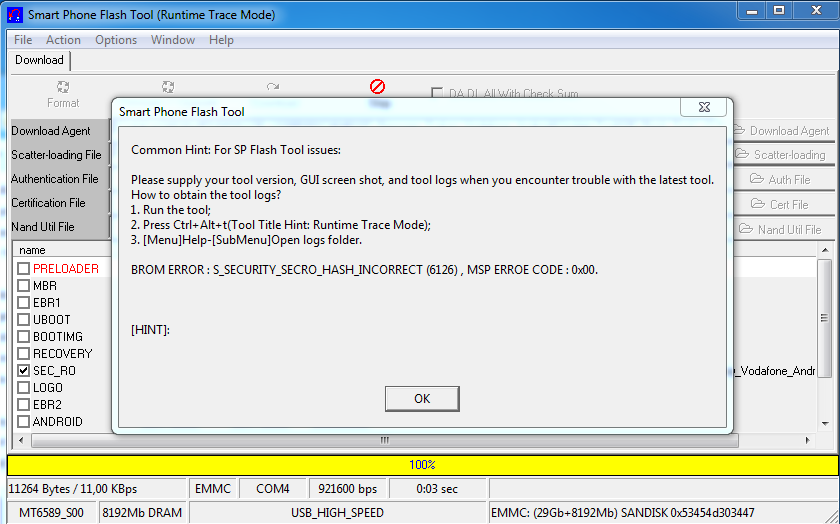Image resolution: width=840 pixels, height=524 pixels.
Task: Open the Options menu
Action: coord(116,40)
